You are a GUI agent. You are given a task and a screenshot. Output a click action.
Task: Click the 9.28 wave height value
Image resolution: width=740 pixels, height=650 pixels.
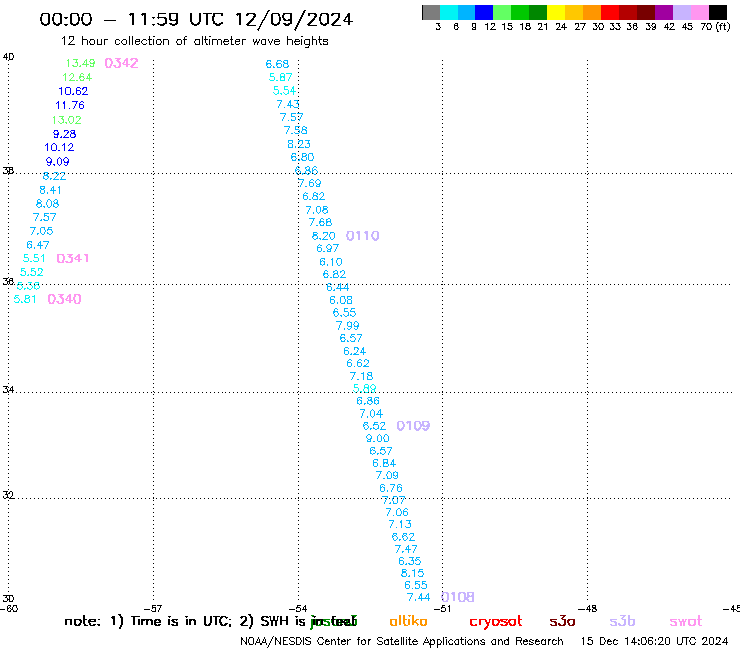(x=64, y=134)
